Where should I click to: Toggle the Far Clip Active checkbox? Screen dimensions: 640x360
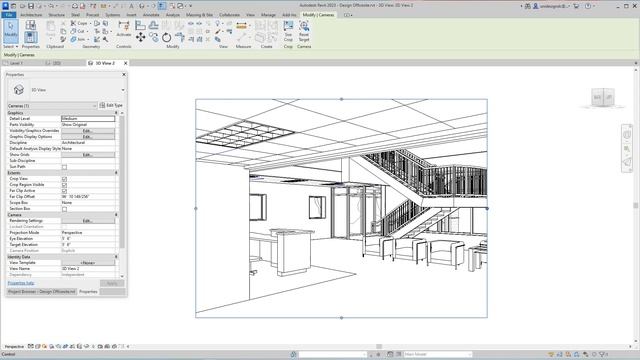click(64, 191)
